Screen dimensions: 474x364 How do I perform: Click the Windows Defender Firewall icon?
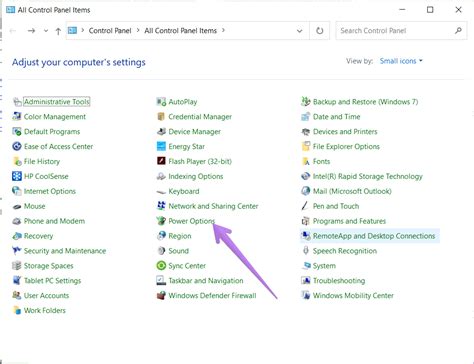(161, 296)
